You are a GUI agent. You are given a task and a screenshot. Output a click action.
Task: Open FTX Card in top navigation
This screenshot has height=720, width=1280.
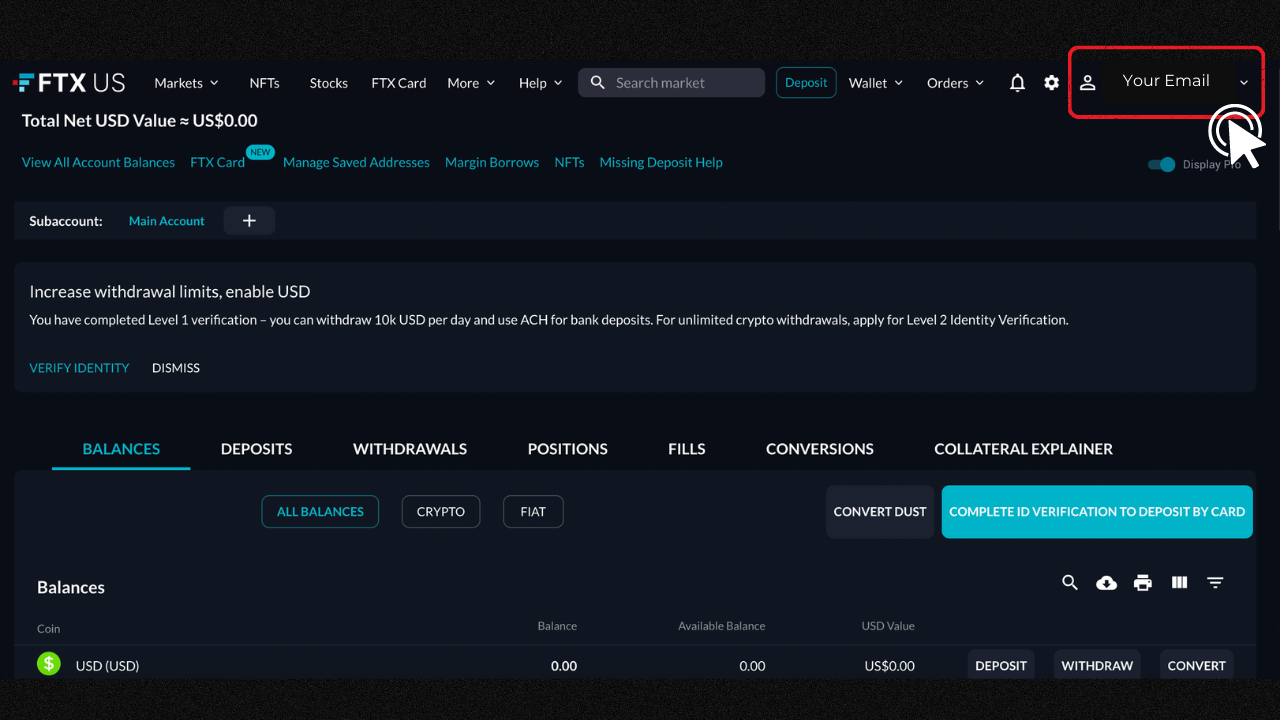[x=399, y=83]
